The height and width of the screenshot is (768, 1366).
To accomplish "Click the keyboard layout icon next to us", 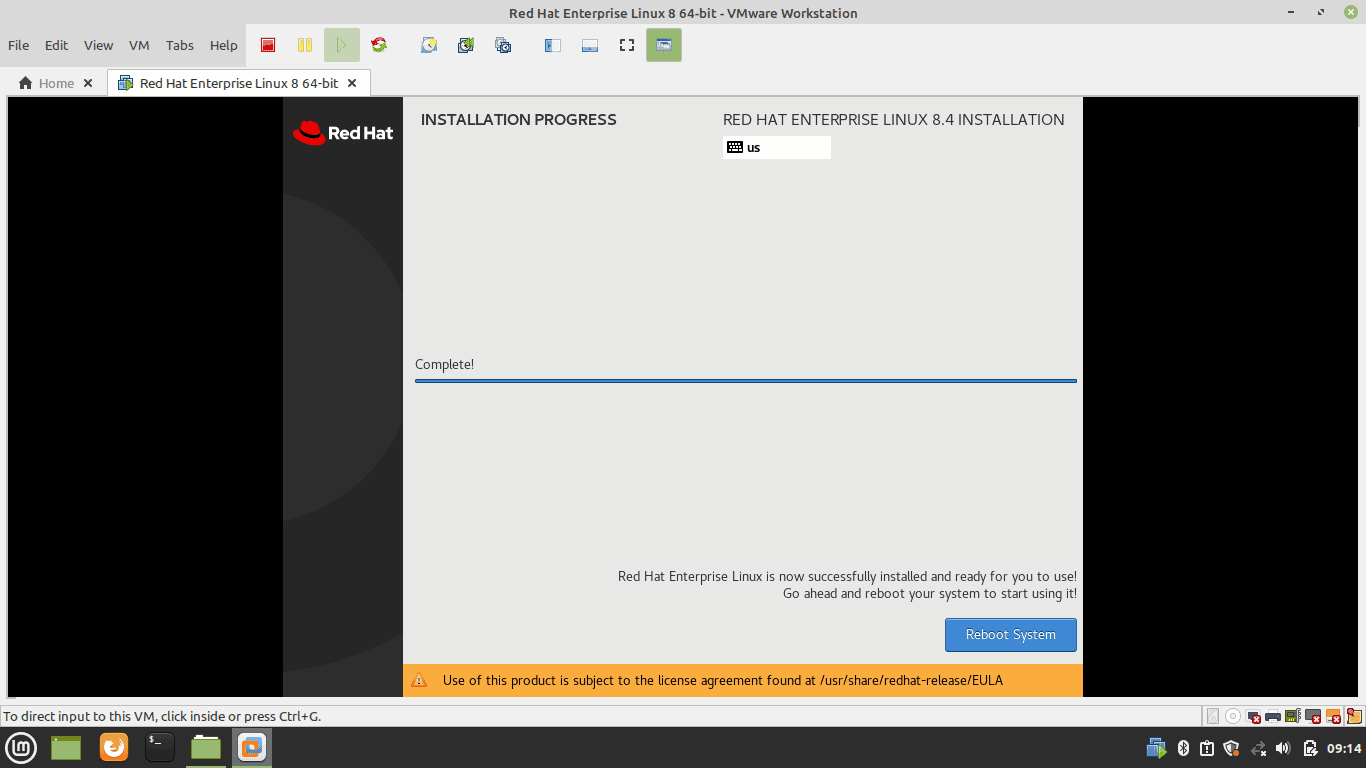I will pyautogui.click(x=735, y=147).
